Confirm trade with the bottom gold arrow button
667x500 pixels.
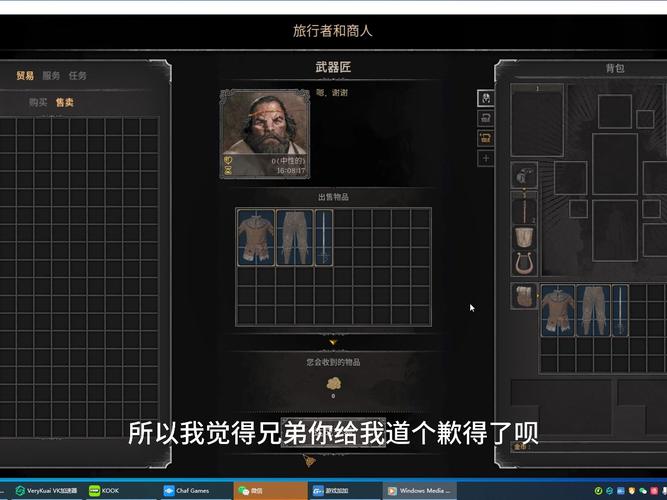point(310,461)
